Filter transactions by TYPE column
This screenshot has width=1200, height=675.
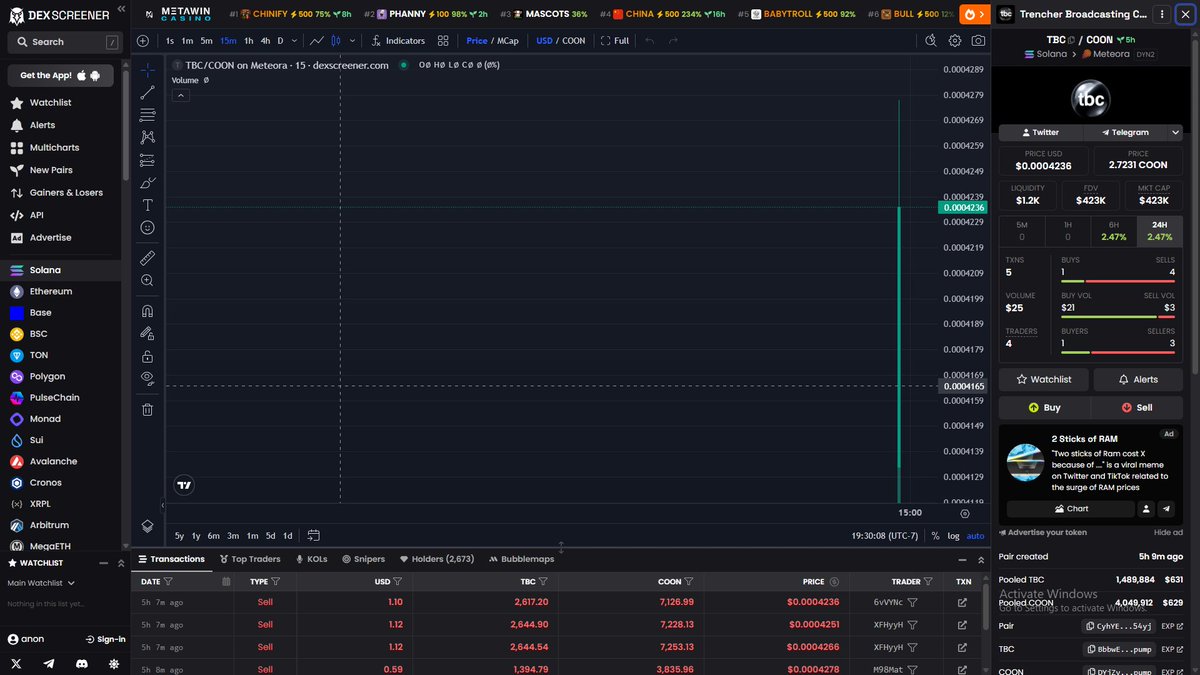[x=275, y=581]
